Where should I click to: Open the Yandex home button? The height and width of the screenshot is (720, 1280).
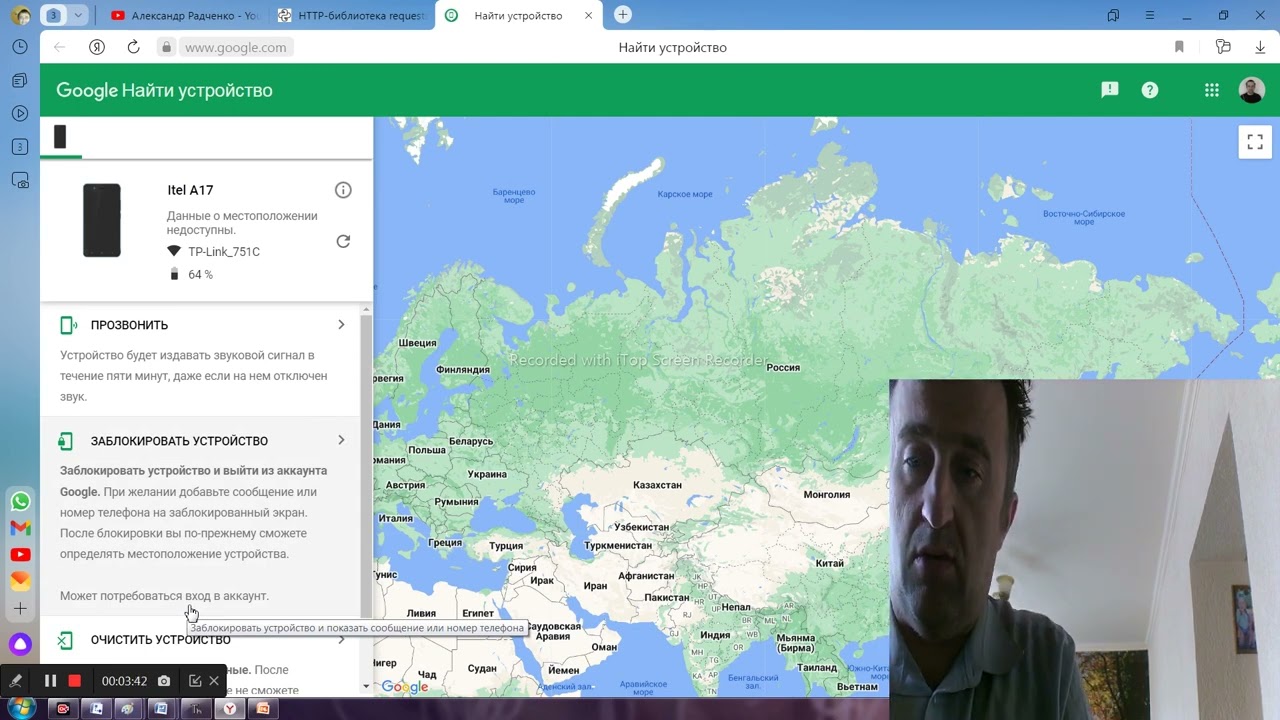pos(97,47)
